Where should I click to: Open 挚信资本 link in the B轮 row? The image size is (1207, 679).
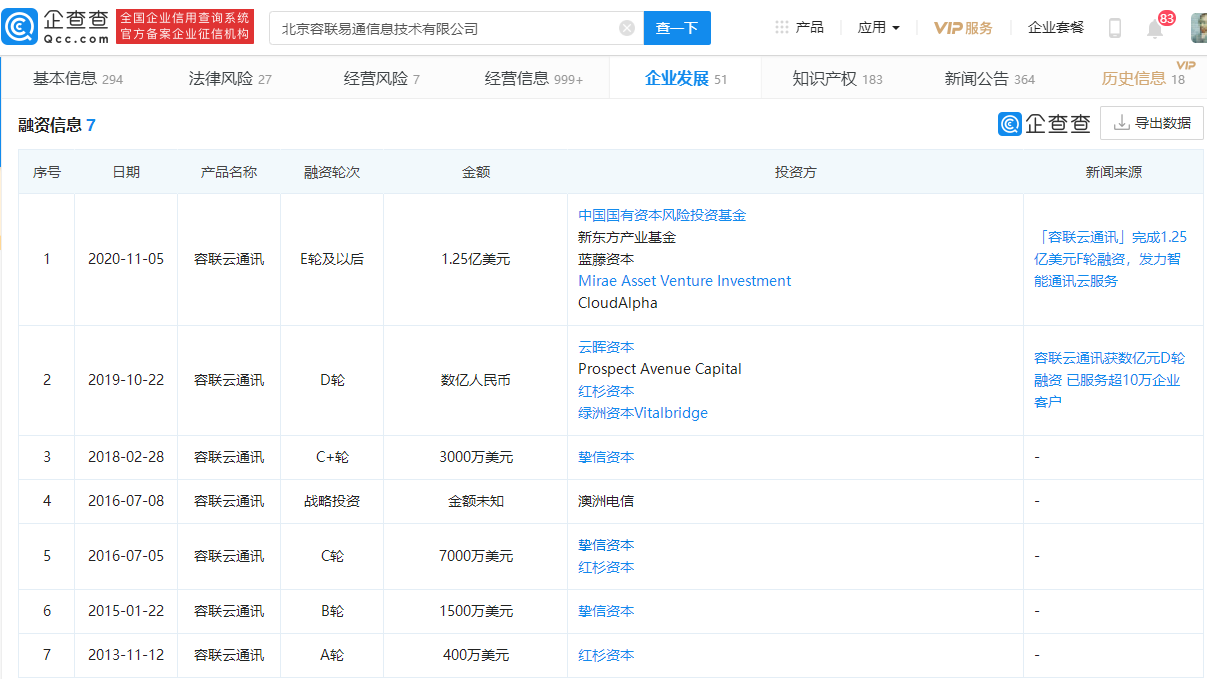(606, 611)
